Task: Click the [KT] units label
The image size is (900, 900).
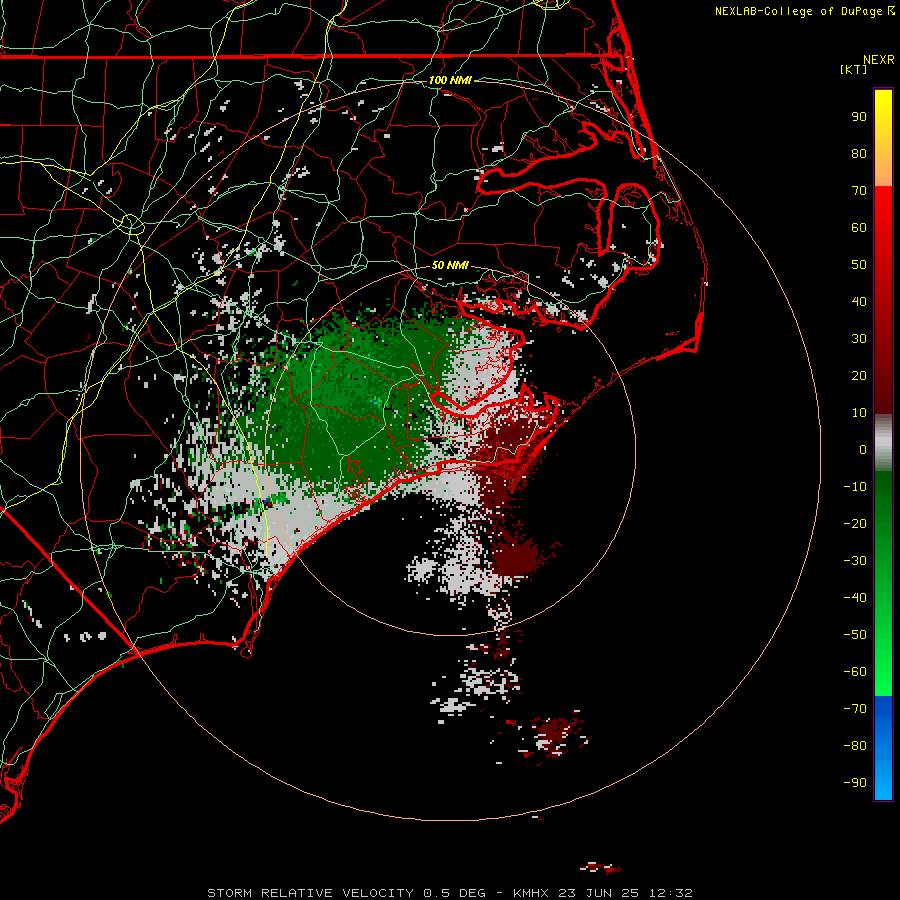Action: pyautogui.click(x=853, y=69)
